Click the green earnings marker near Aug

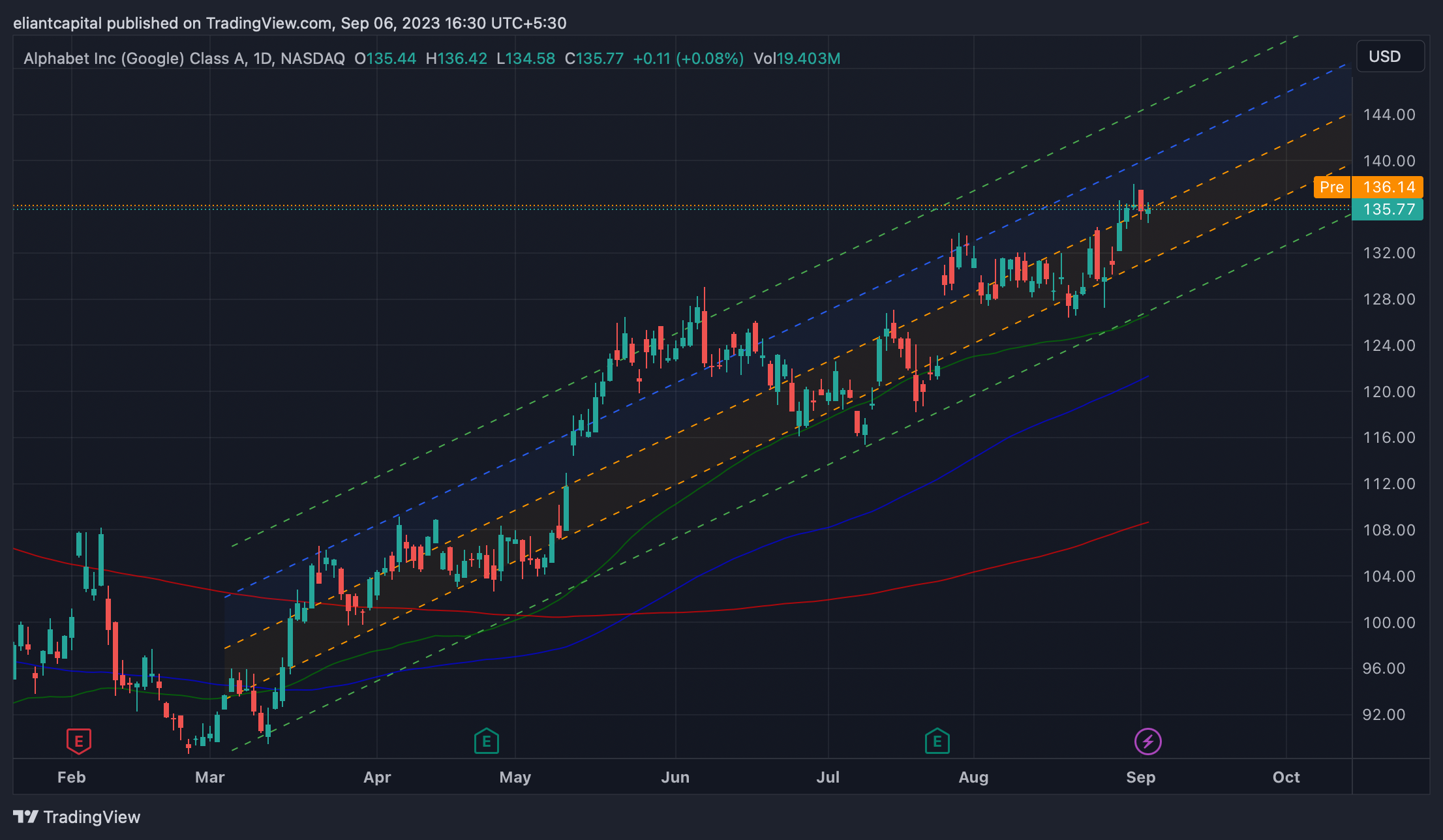click(937, 741)
